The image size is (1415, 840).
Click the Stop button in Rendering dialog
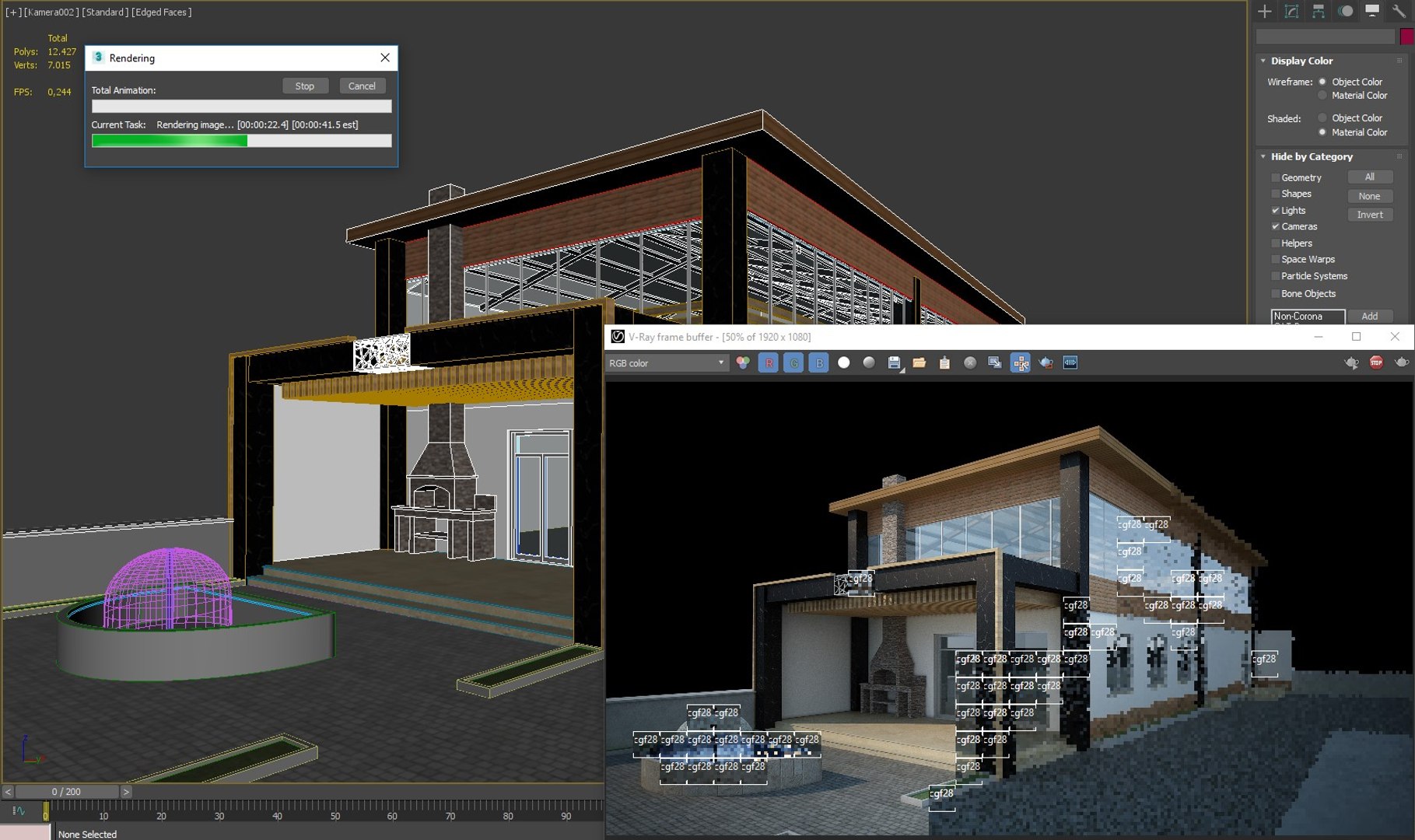coord(305,86)
